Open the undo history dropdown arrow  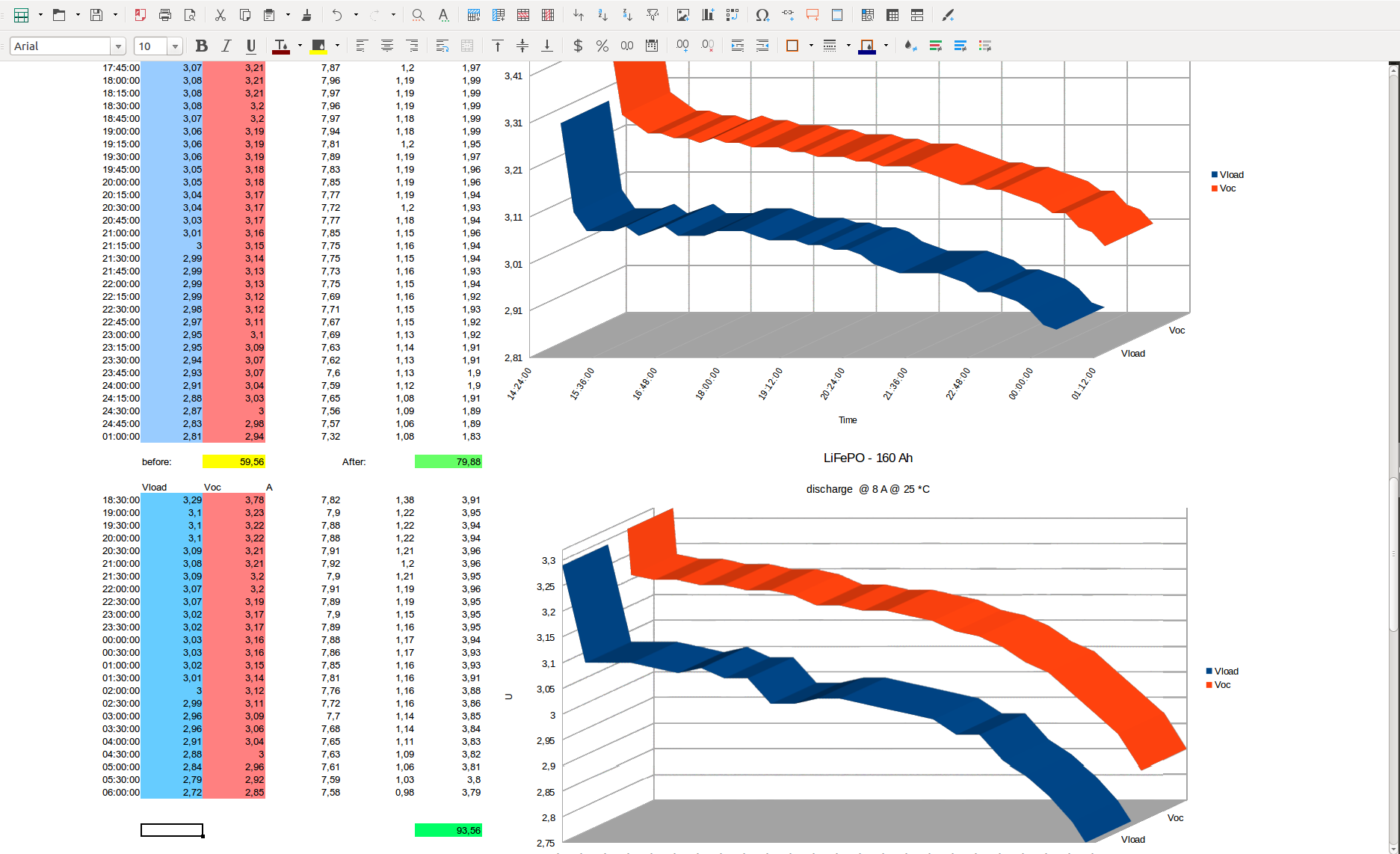tap(356, 15)
